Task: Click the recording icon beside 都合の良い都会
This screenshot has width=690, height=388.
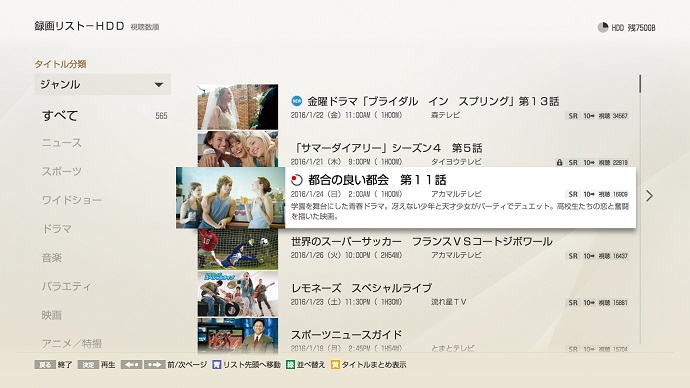Action: [x=297, y=180]
